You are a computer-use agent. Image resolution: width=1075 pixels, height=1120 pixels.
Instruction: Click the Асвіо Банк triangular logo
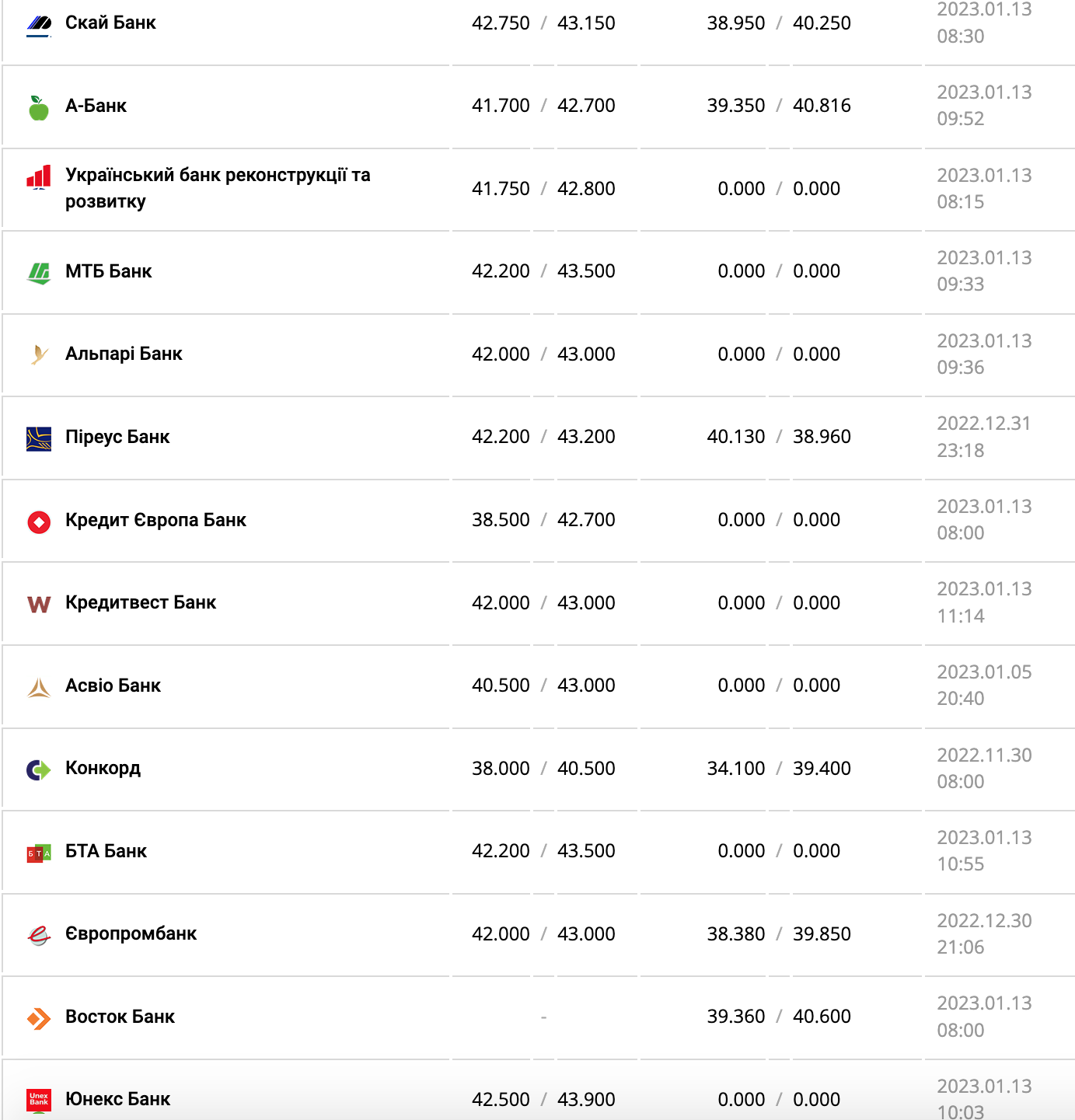39,687
